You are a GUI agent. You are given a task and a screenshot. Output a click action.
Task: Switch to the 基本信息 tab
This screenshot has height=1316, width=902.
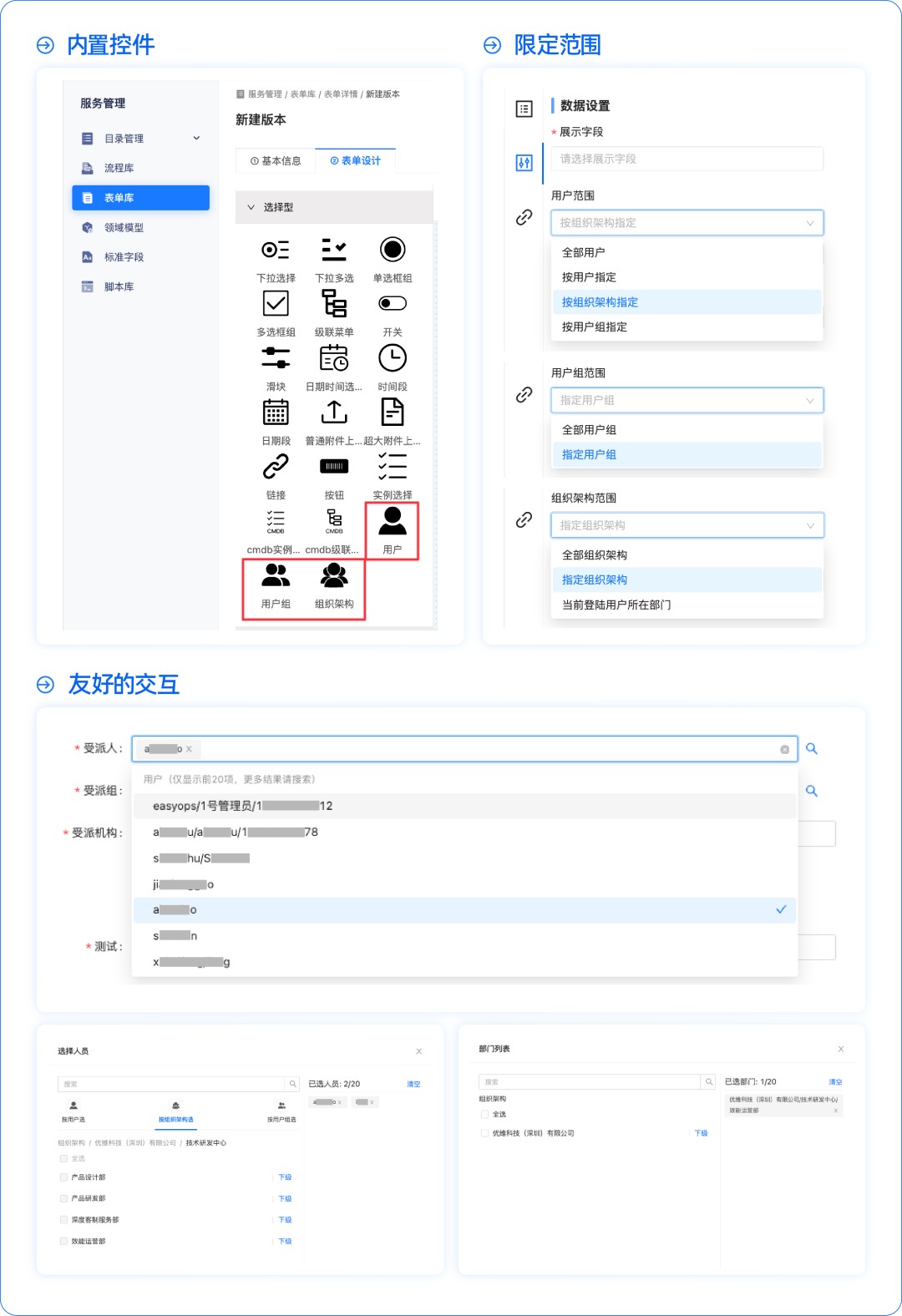[x=276, y=161]
